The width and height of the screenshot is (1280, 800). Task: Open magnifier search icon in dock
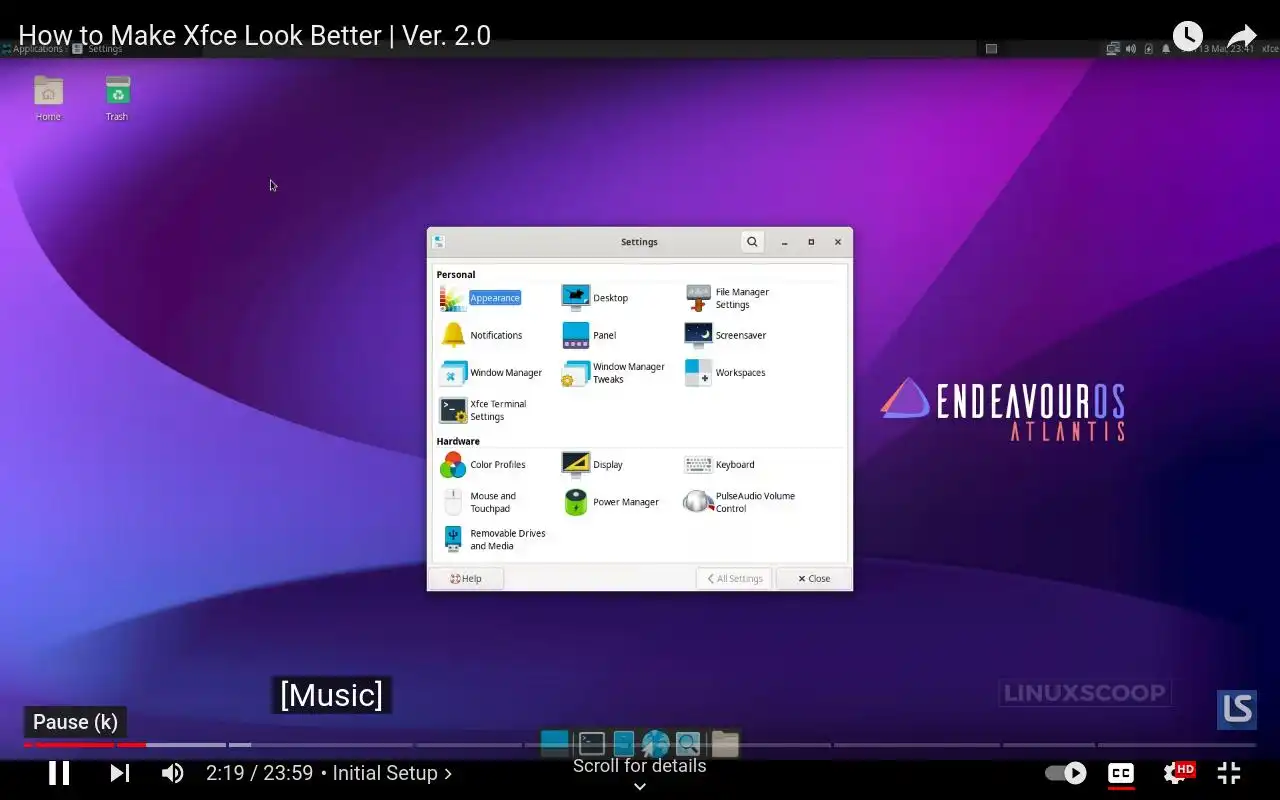coord(688,743)
